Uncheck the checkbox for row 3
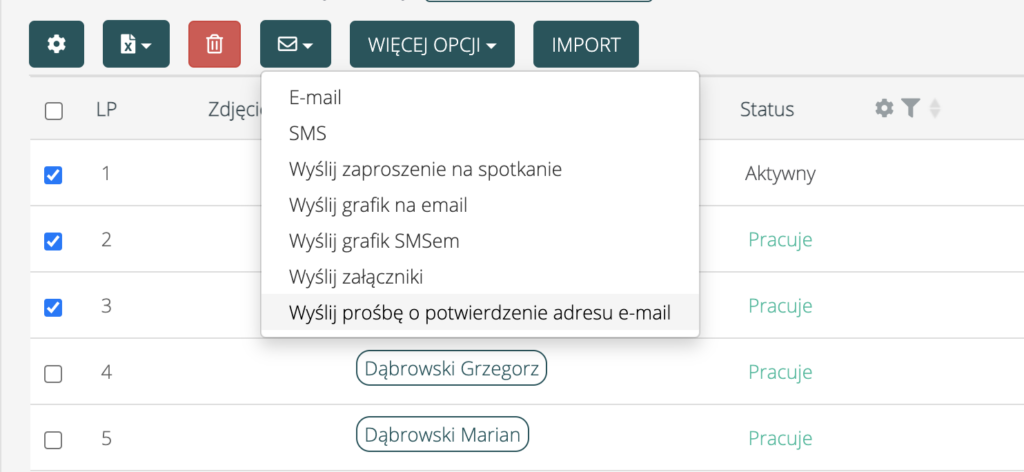Viewport: 1024px width, 472px height. point(54,307)
